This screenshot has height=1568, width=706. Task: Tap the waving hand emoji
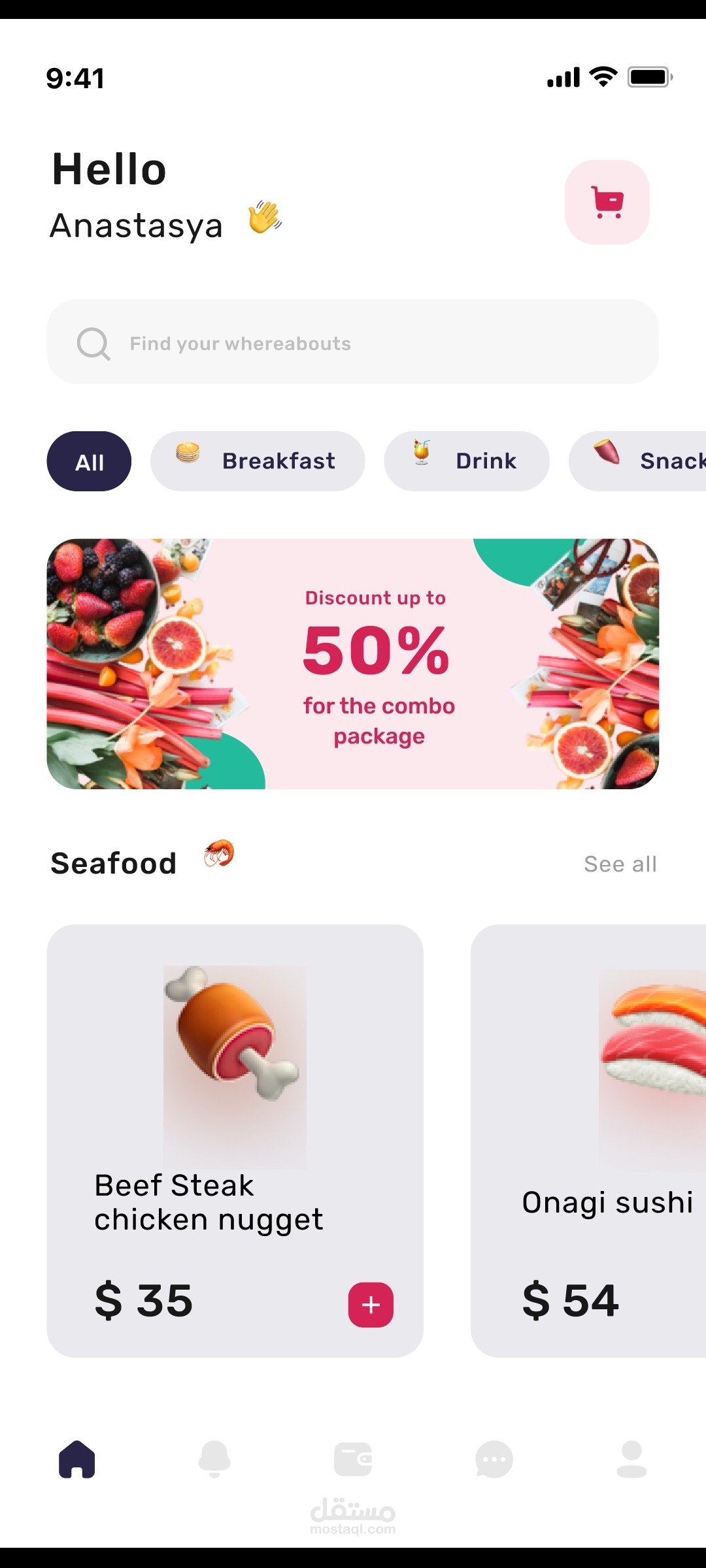pyautogui.click(x=265, y=217)
